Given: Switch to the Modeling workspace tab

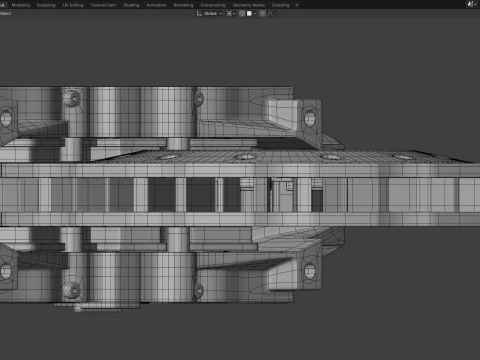Looking at the screenshot, I should click(x=21, y=5).
